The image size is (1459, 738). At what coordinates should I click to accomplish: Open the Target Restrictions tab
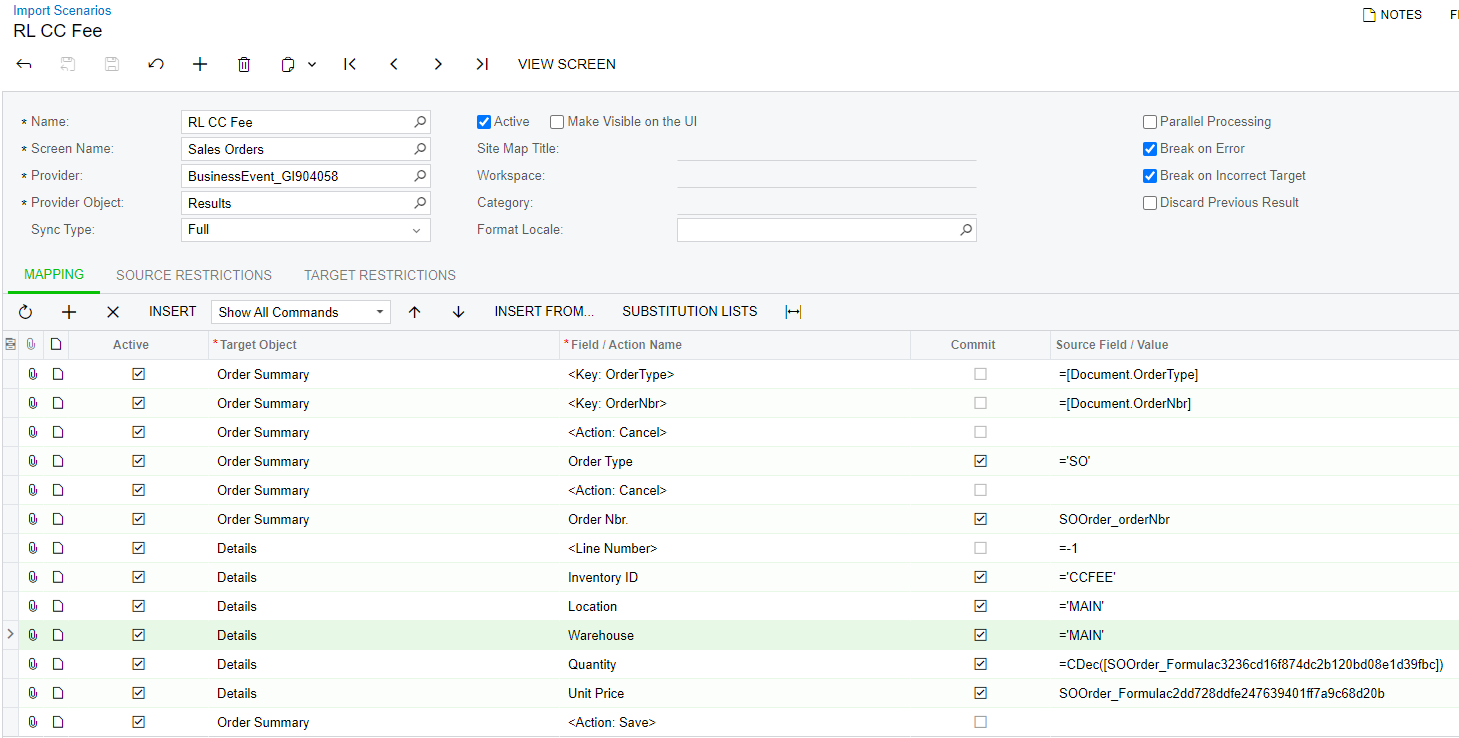click(x=380, y=275)
